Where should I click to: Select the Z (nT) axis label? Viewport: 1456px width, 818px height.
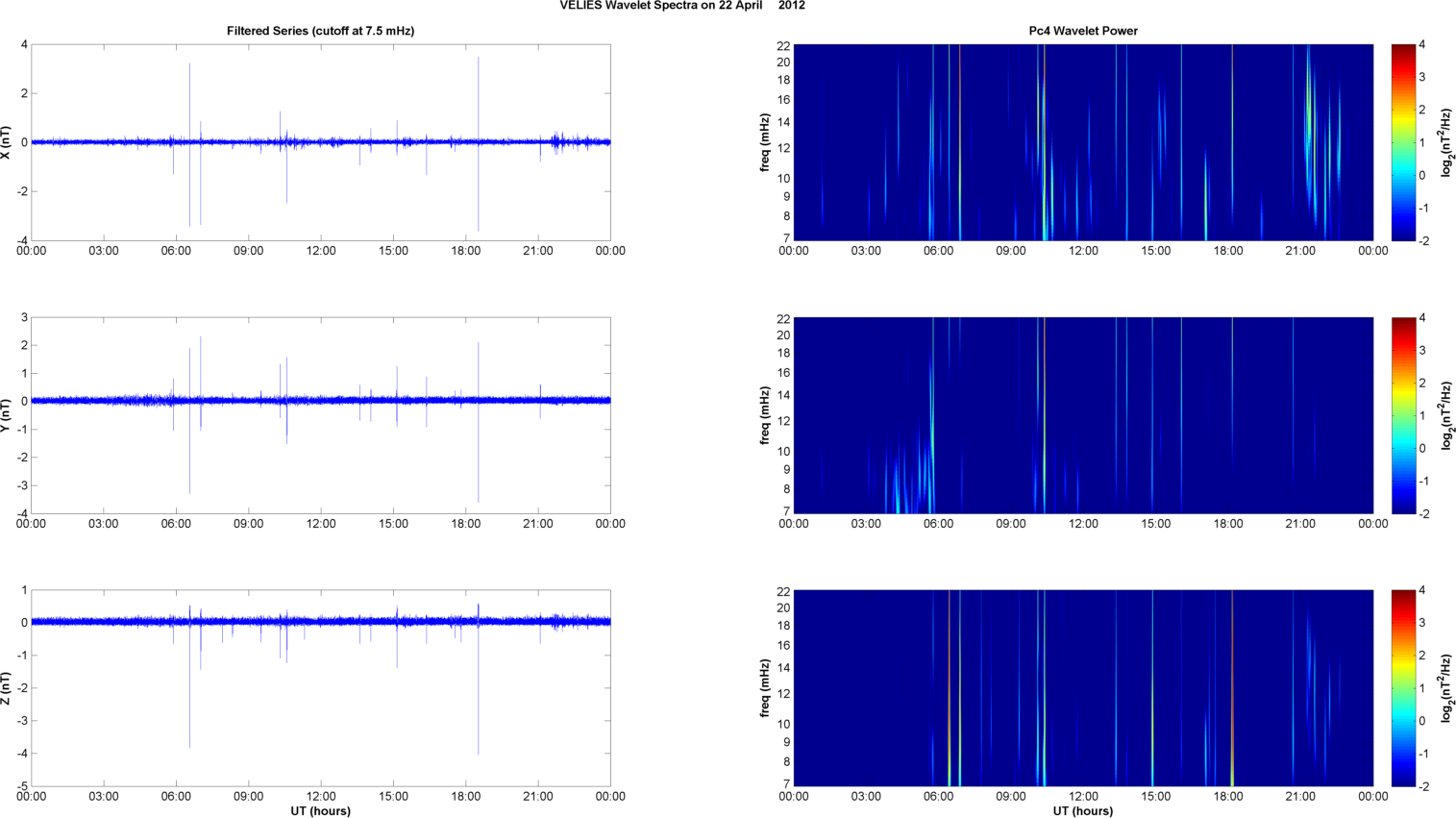(7, 688)
